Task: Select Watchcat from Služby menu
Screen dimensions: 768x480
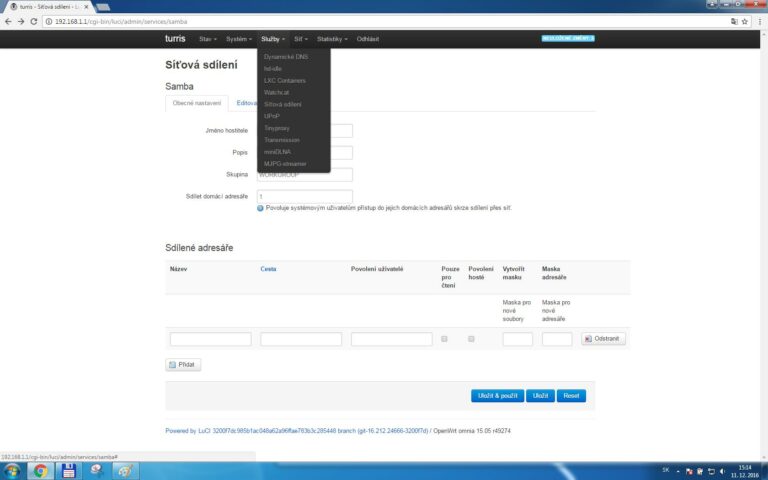Action: [x=276, y=93]
